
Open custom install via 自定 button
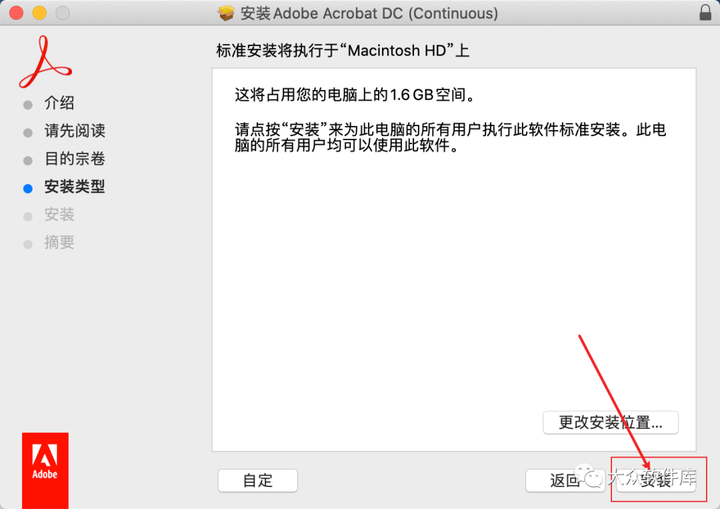tap(258, 481)
